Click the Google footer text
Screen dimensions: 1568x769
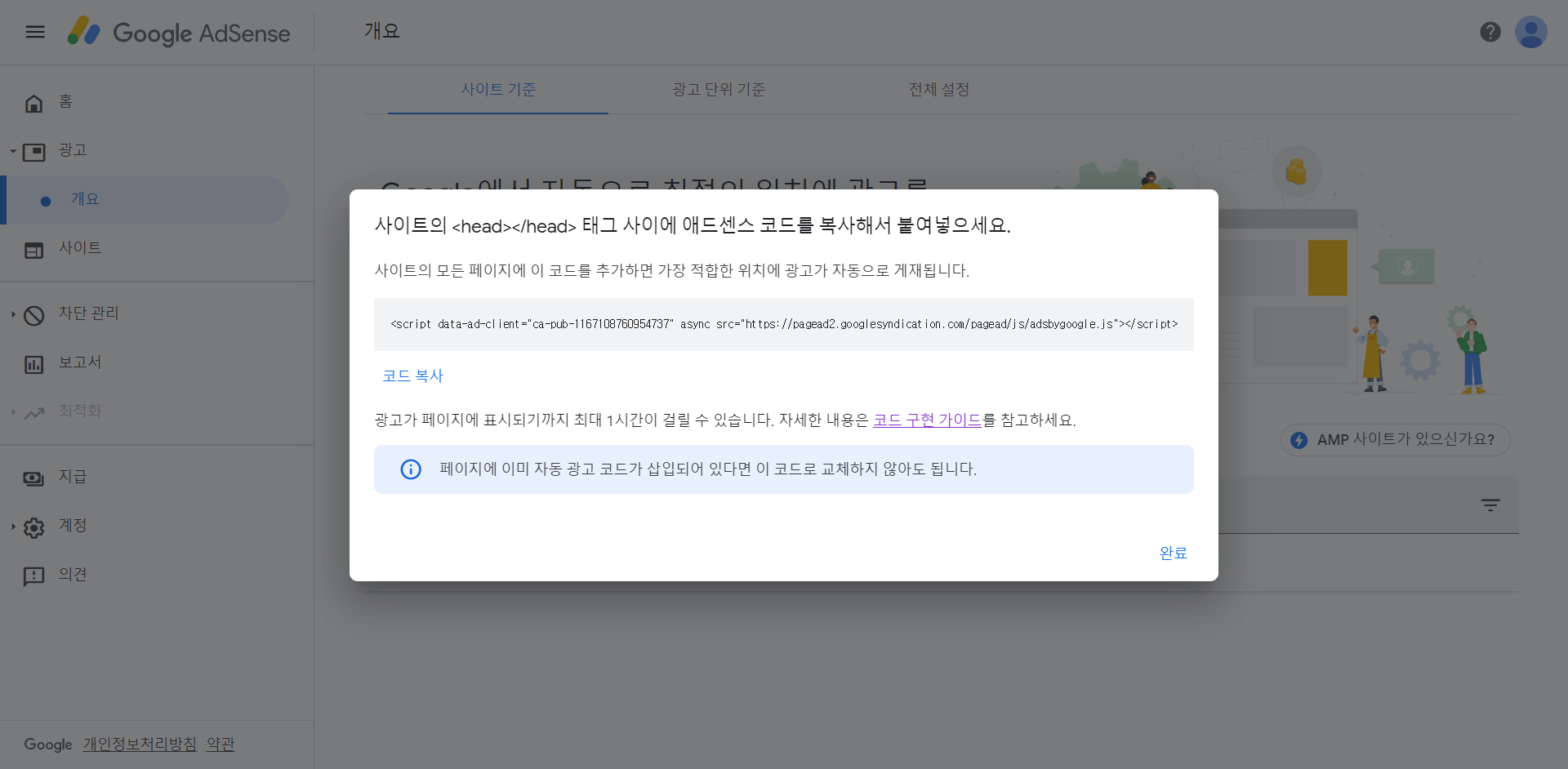coord(48,745)
